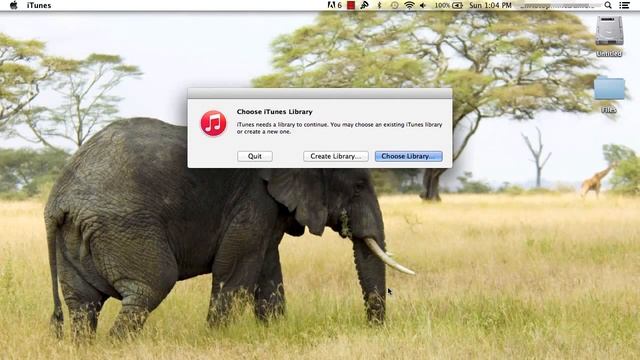Open the Apple menu
The image size is (640, 360).
click(13, 5)
